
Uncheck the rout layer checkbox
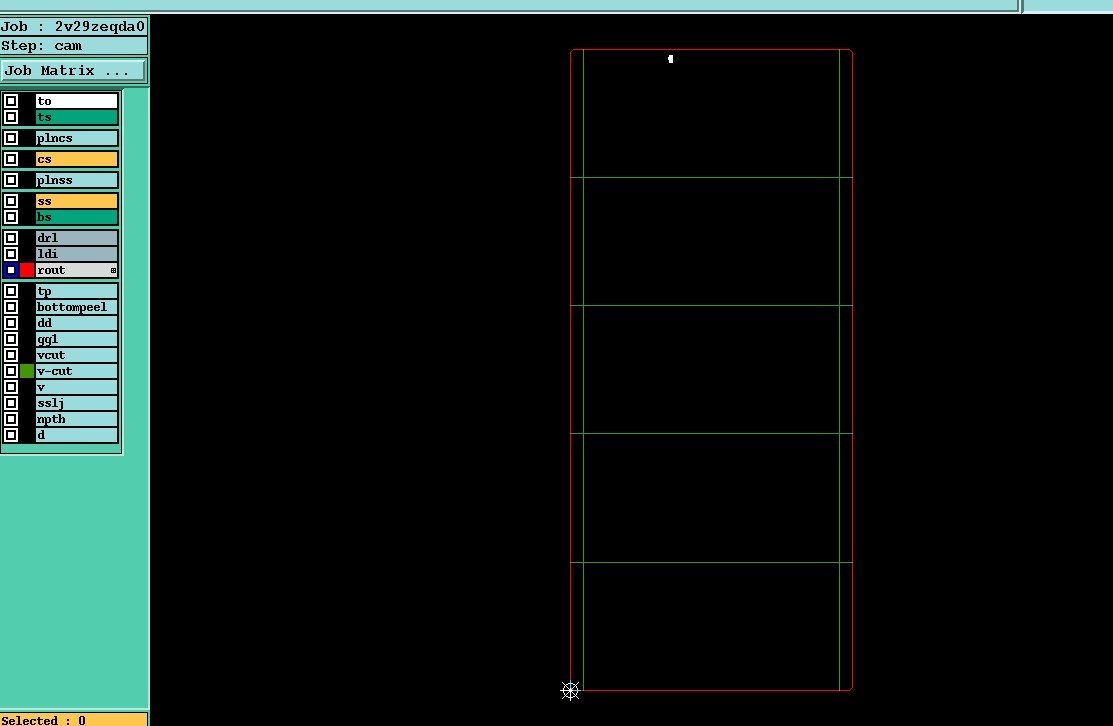coord(11,270)
